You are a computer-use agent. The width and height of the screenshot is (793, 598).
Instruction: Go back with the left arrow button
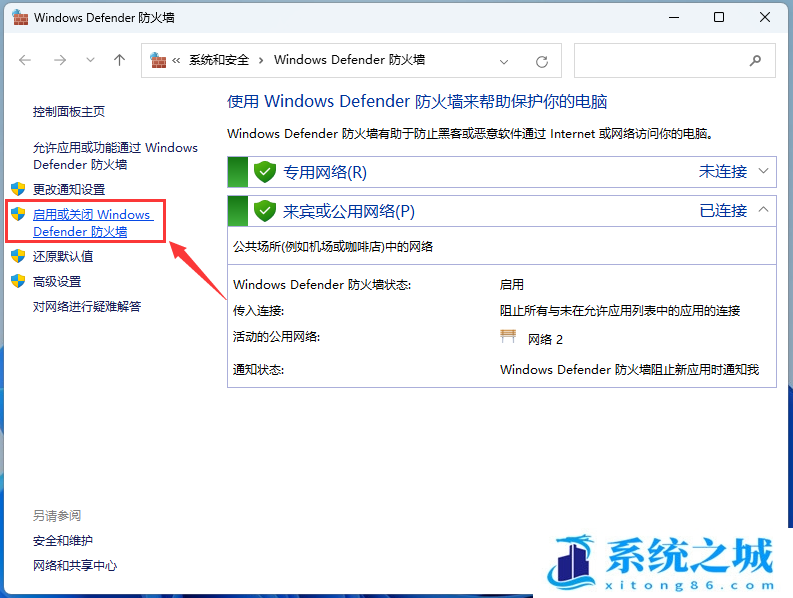click(25, 60)
